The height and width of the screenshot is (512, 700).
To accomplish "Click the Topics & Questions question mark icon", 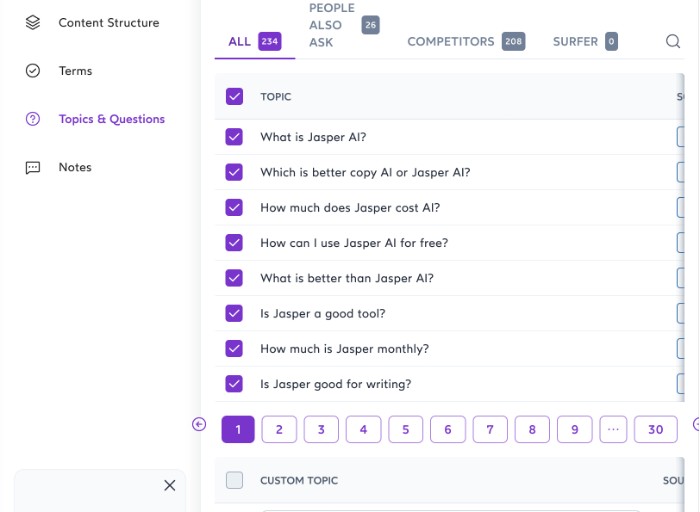I will tap(33, 119).
